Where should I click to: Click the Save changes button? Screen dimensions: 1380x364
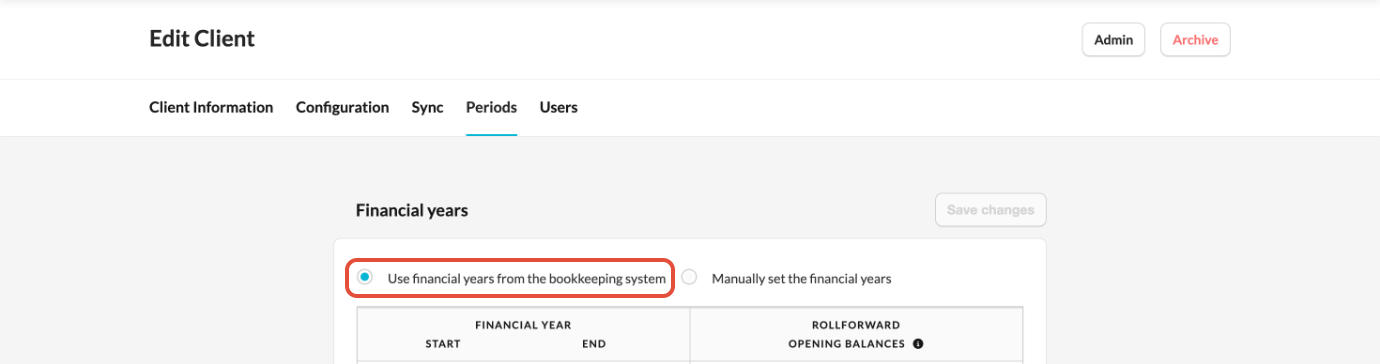point(990,210)
